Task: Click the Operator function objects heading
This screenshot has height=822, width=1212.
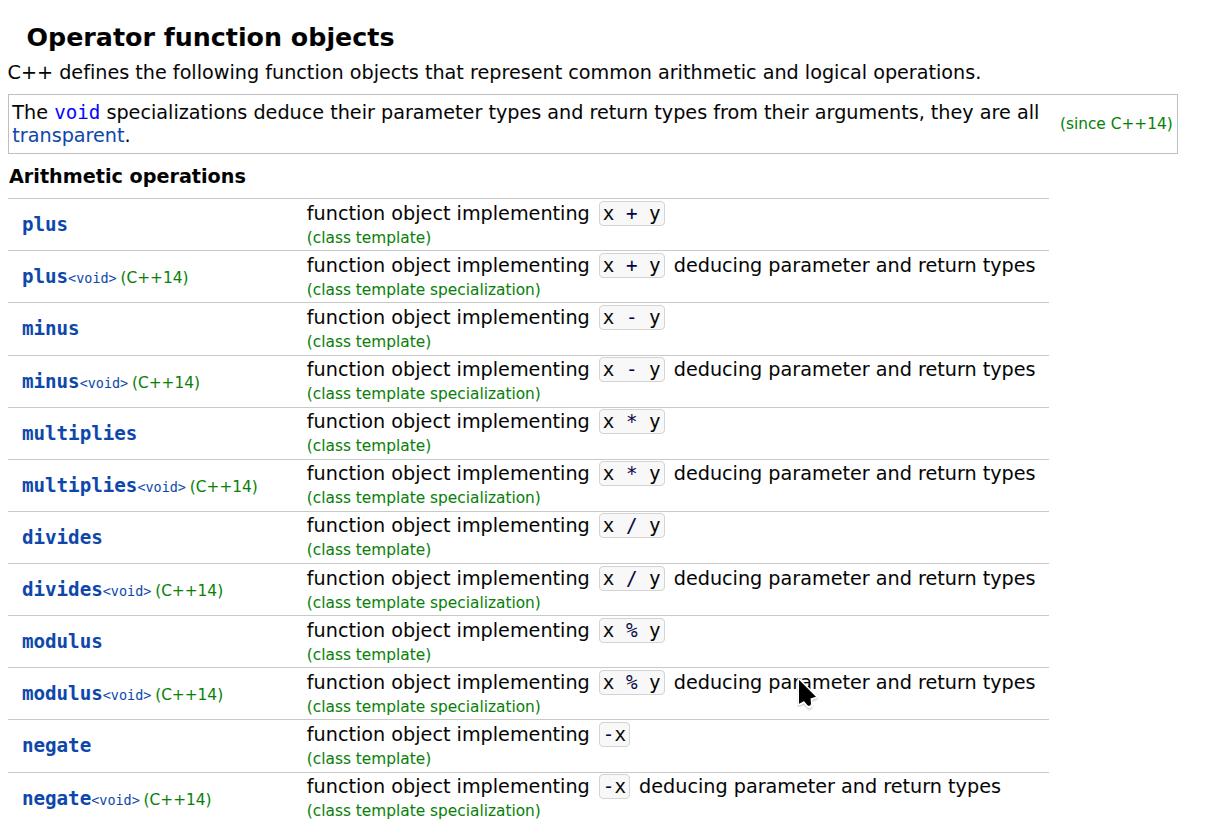Action: coord(210,38)
